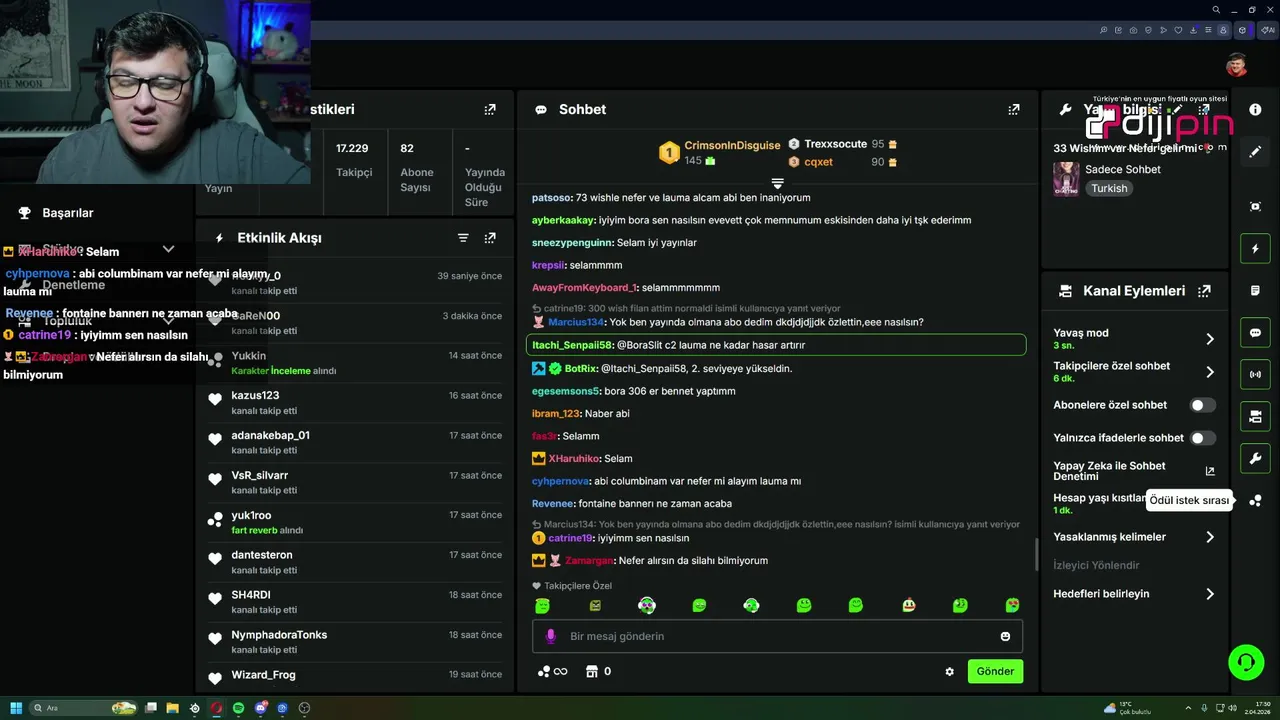Click the wrench sidebar icon
1280x720 pixels.
(x=1255, y=458)
